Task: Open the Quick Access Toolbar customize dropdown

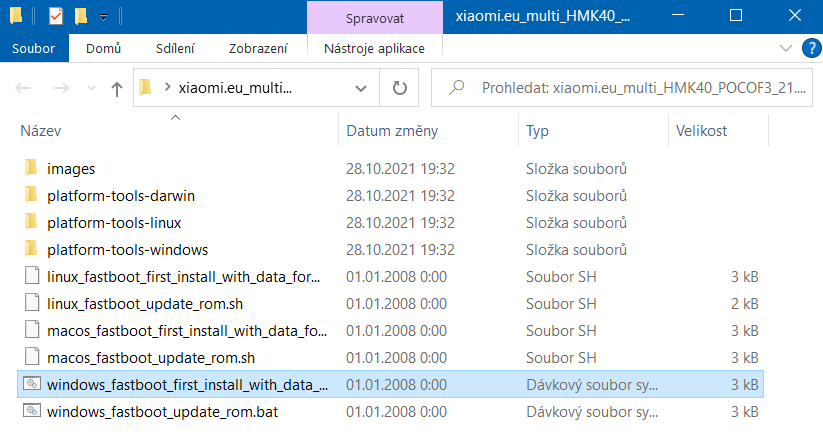Action: tap(103, 17)
